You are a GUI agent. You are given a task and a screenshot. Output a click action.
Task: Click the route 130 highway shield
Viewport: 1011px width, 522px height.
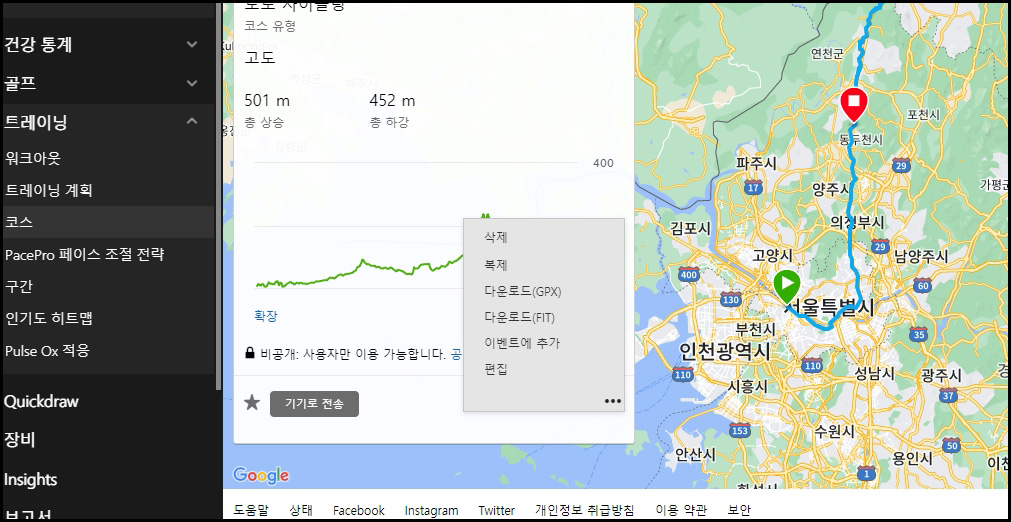pyautogui.click(x=731, y=300)
